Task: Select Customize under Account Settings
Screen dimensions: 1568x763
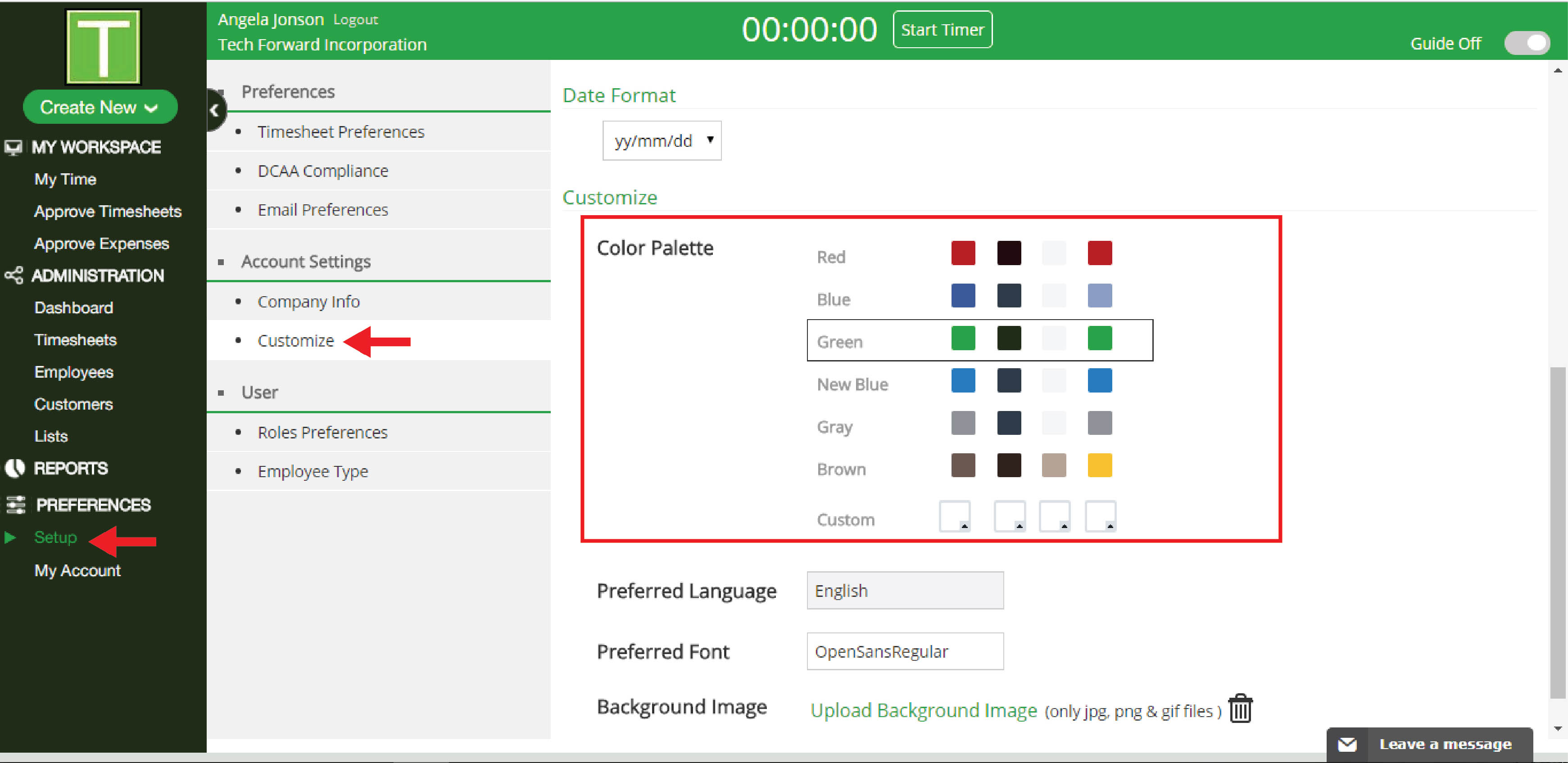Action: pos(295,340)
